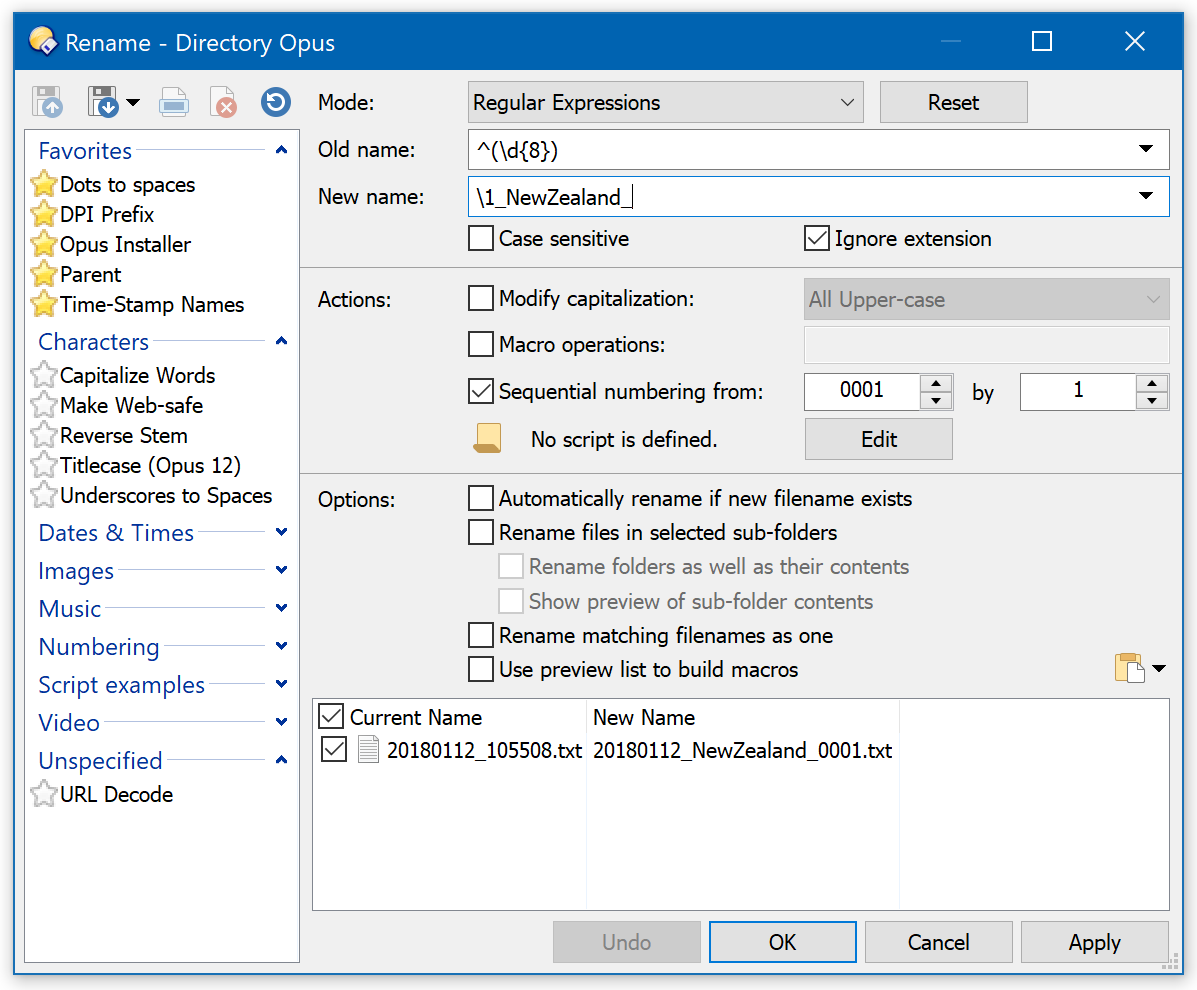The image size is (1197, 990).
Task: Click the star beside Time-Stamp Names
Action: 44,305
